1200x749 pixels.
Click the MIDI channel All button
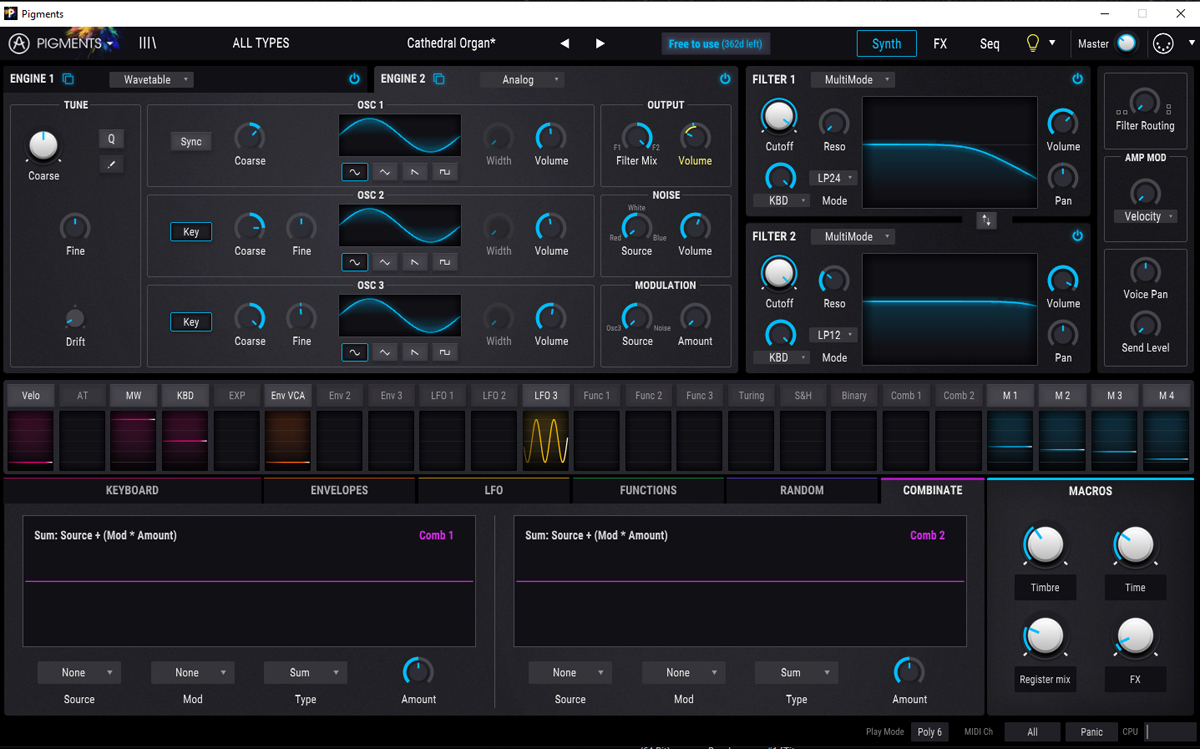(1032, 732)
